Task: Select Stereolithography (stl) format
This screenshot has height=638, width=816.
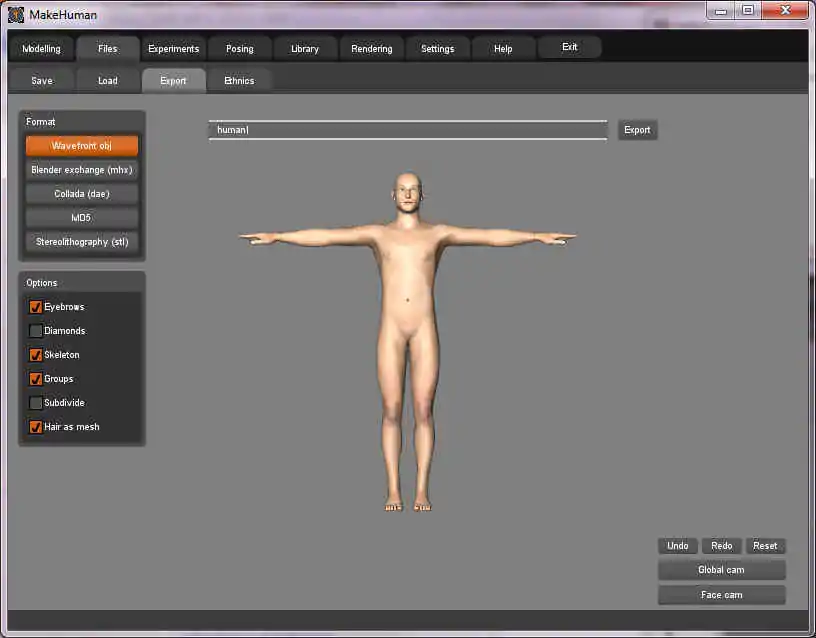Action: click(x=82, y=242)
